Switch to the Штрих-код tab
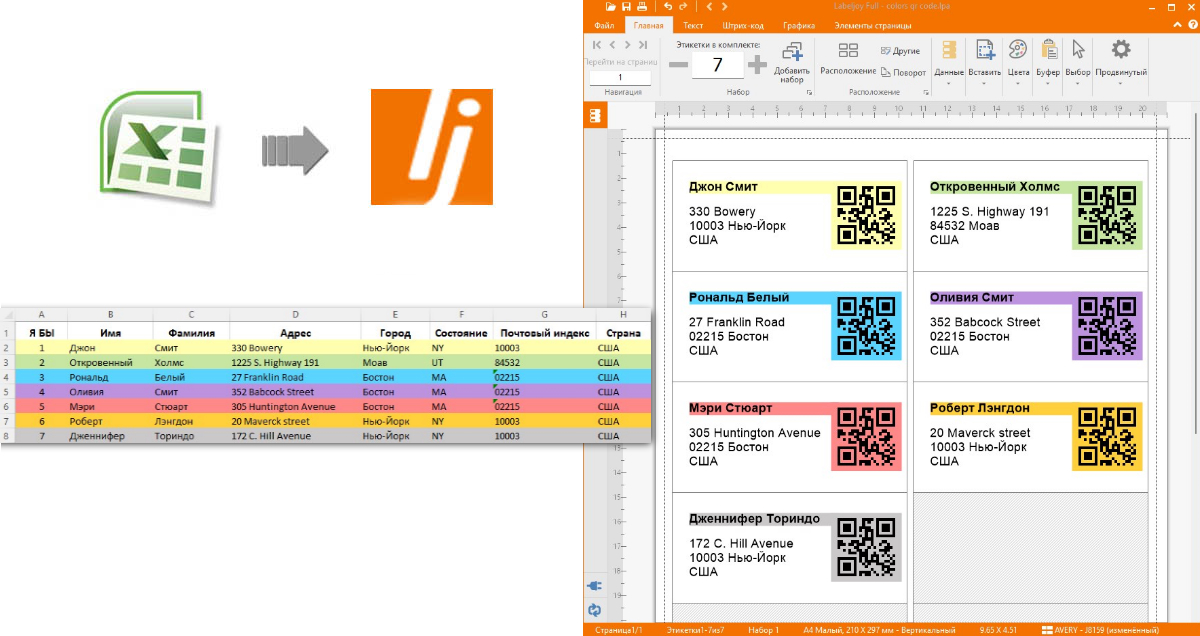This screenshot has height=636, width=1200. (x=743, y=25)
